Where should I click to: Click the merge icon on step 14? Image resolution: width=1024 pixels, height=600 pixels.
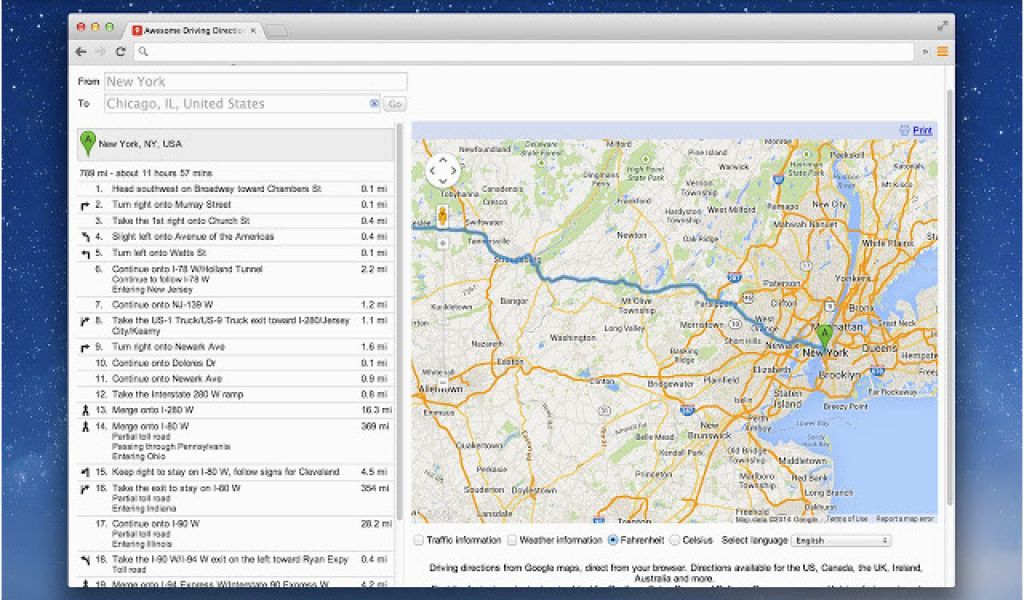(85, 426)
